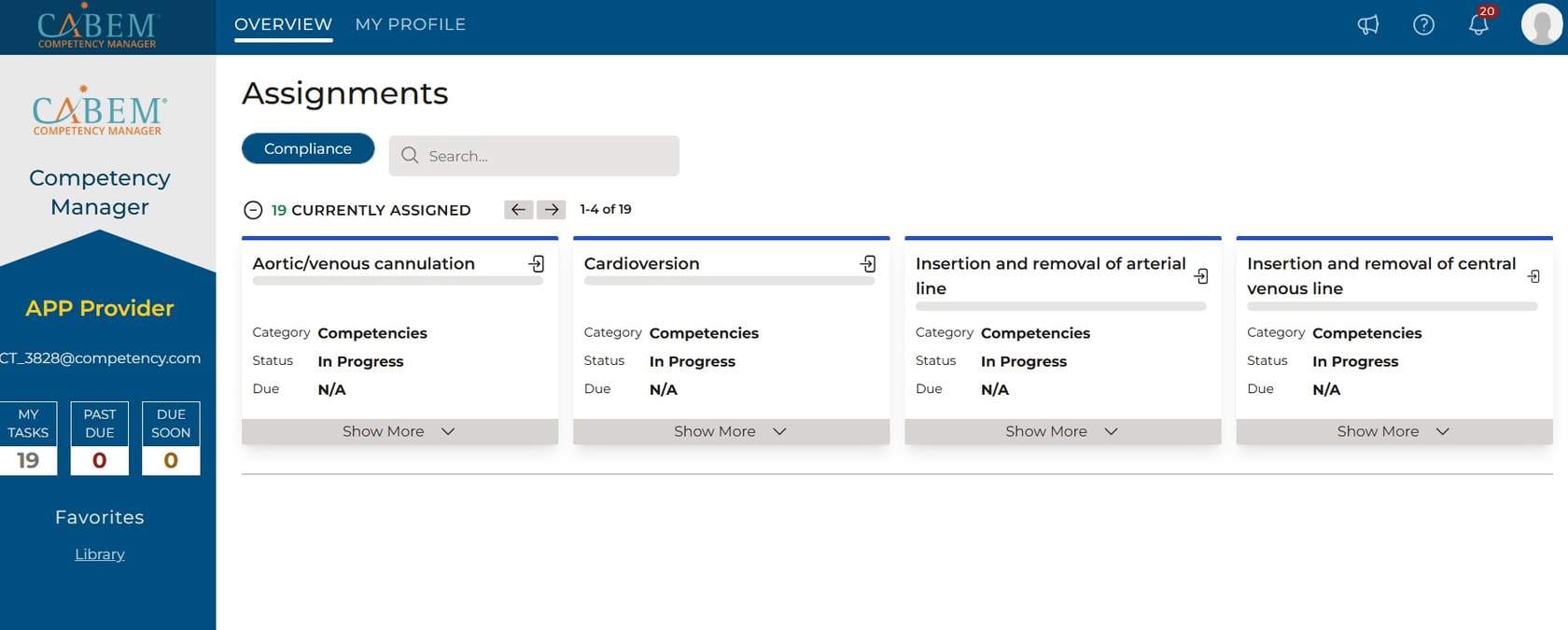Screen dimensions: 1568x630
Task: Open central venous line launch icon
Action: [1533, 276]
